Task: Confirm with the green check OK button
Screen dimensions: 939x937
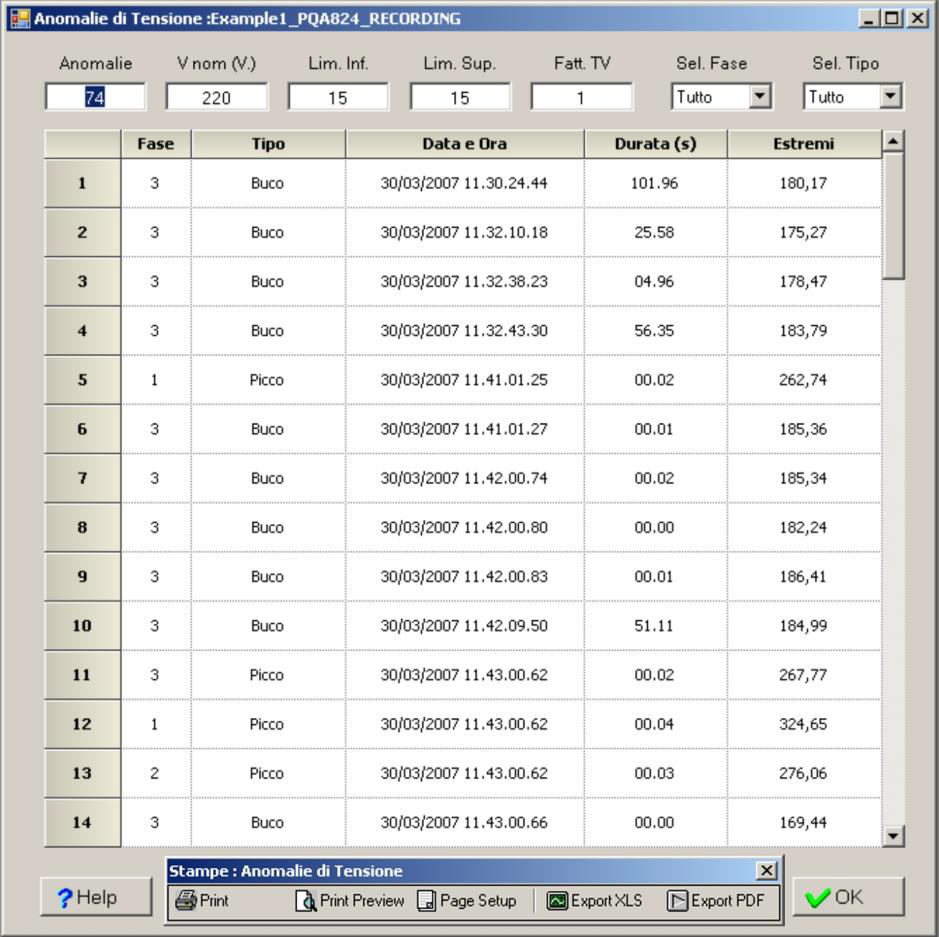Action: tap(847, 897)
